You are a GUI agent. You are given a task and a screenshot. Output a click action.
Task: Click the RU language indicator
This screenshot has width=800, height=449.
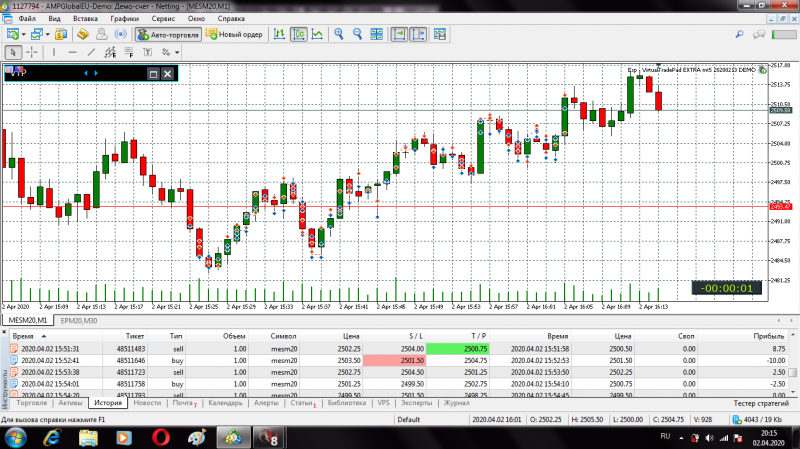[x=665, y=436]
